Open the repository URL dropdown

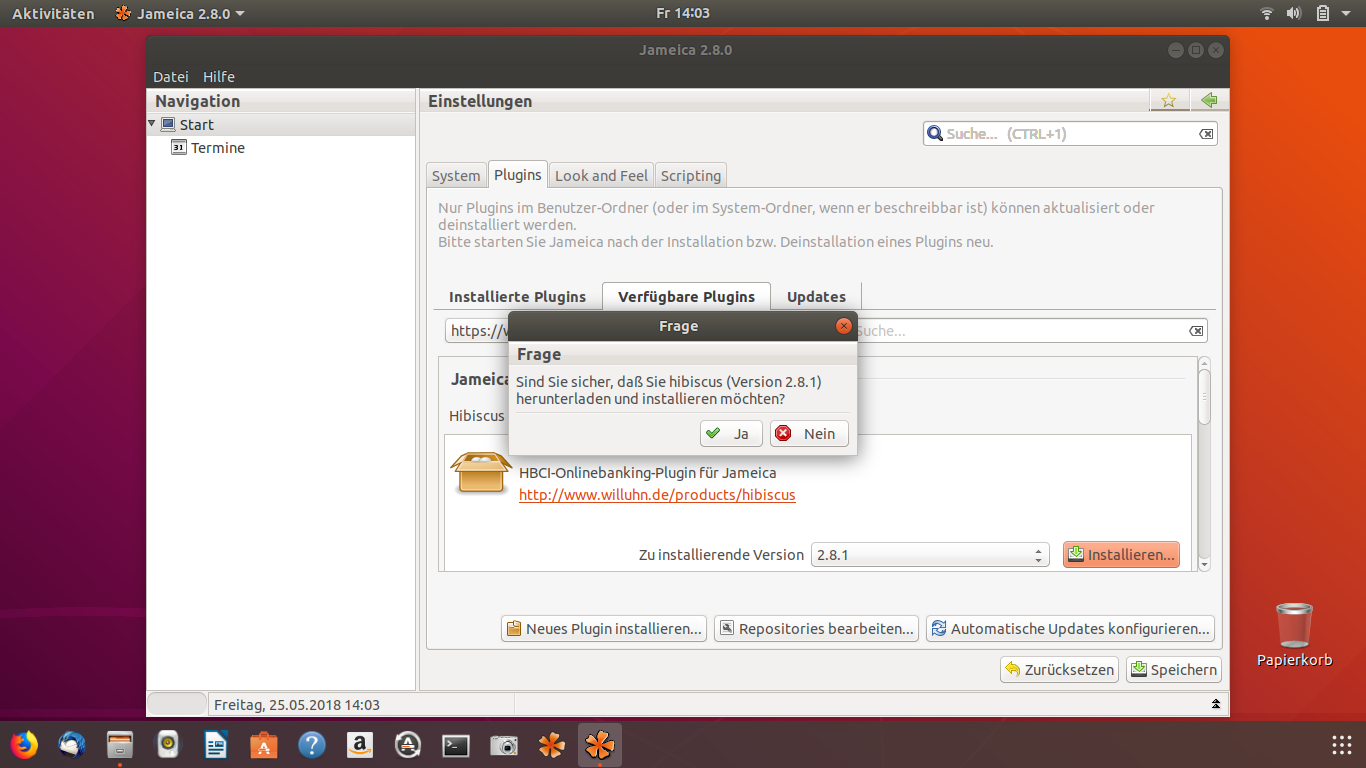coord(478,330)
